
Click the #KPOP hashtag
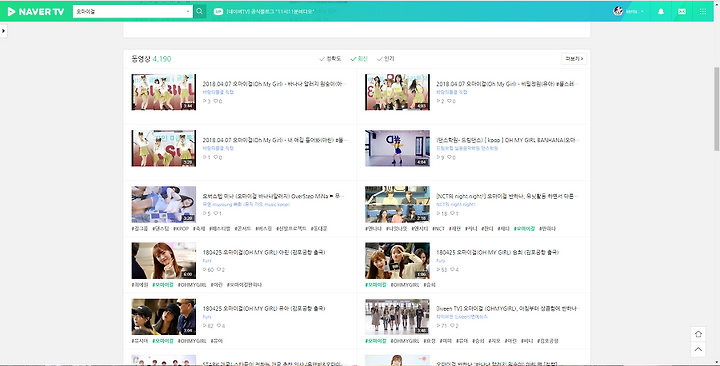click(x=181, y=228)
